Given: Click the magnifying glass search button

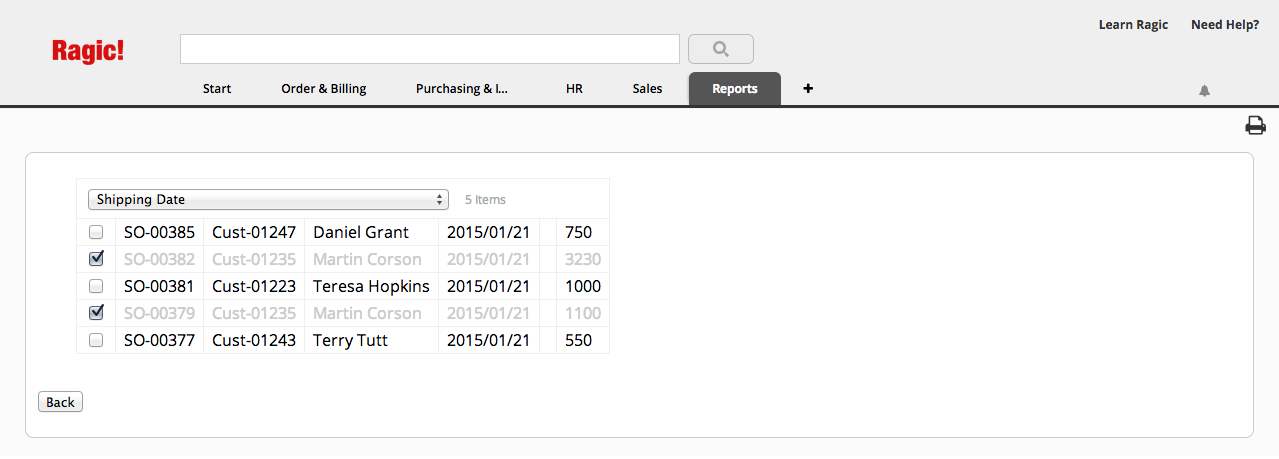Looking at the screenshot, I should (720, 49).
